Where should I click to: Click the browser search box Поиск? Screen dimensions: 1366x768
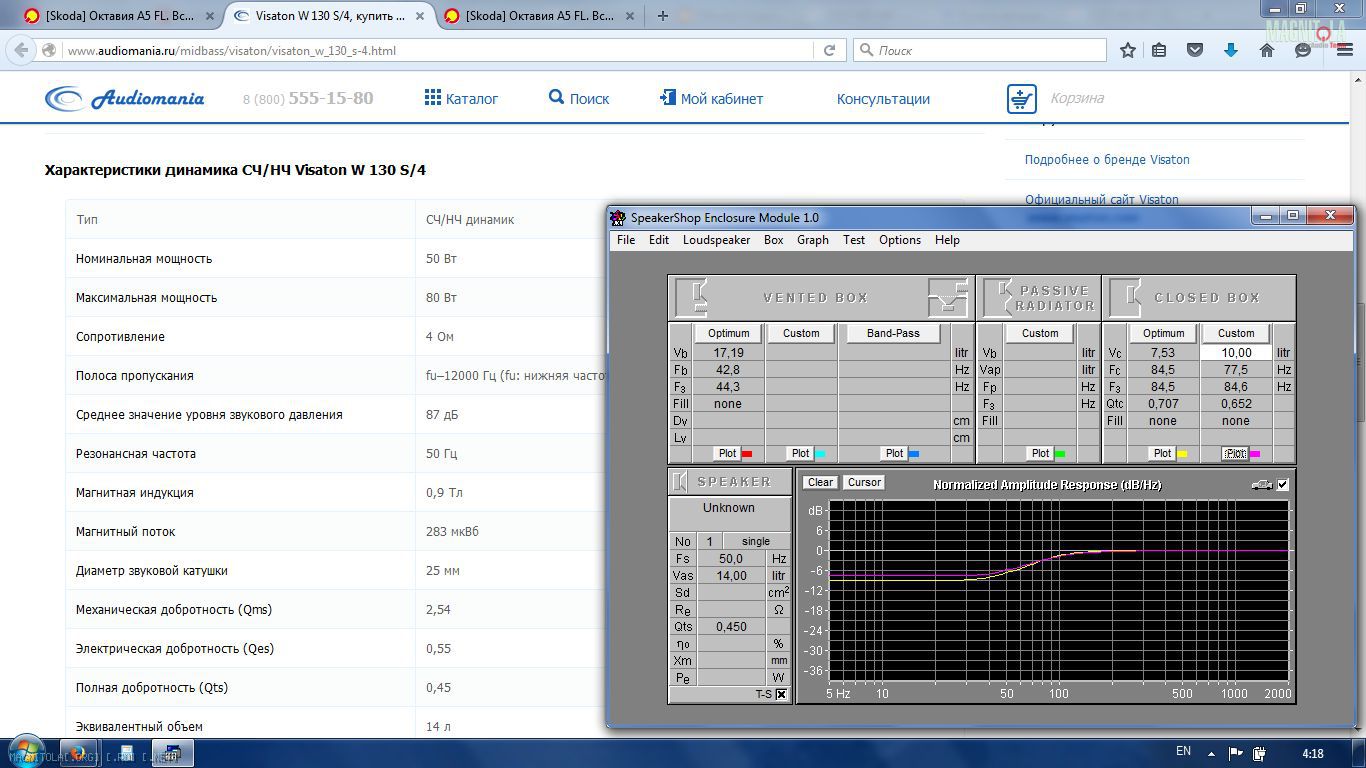point(980,50)
